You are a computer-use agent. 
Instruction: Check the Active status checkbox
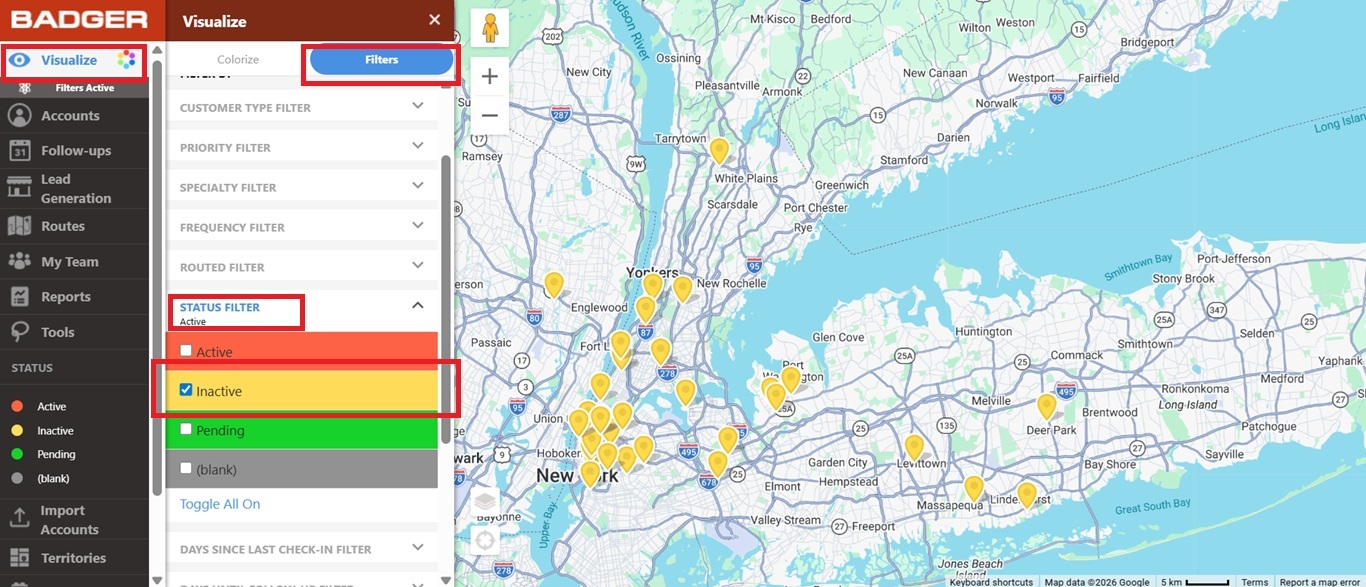point(186,351)
